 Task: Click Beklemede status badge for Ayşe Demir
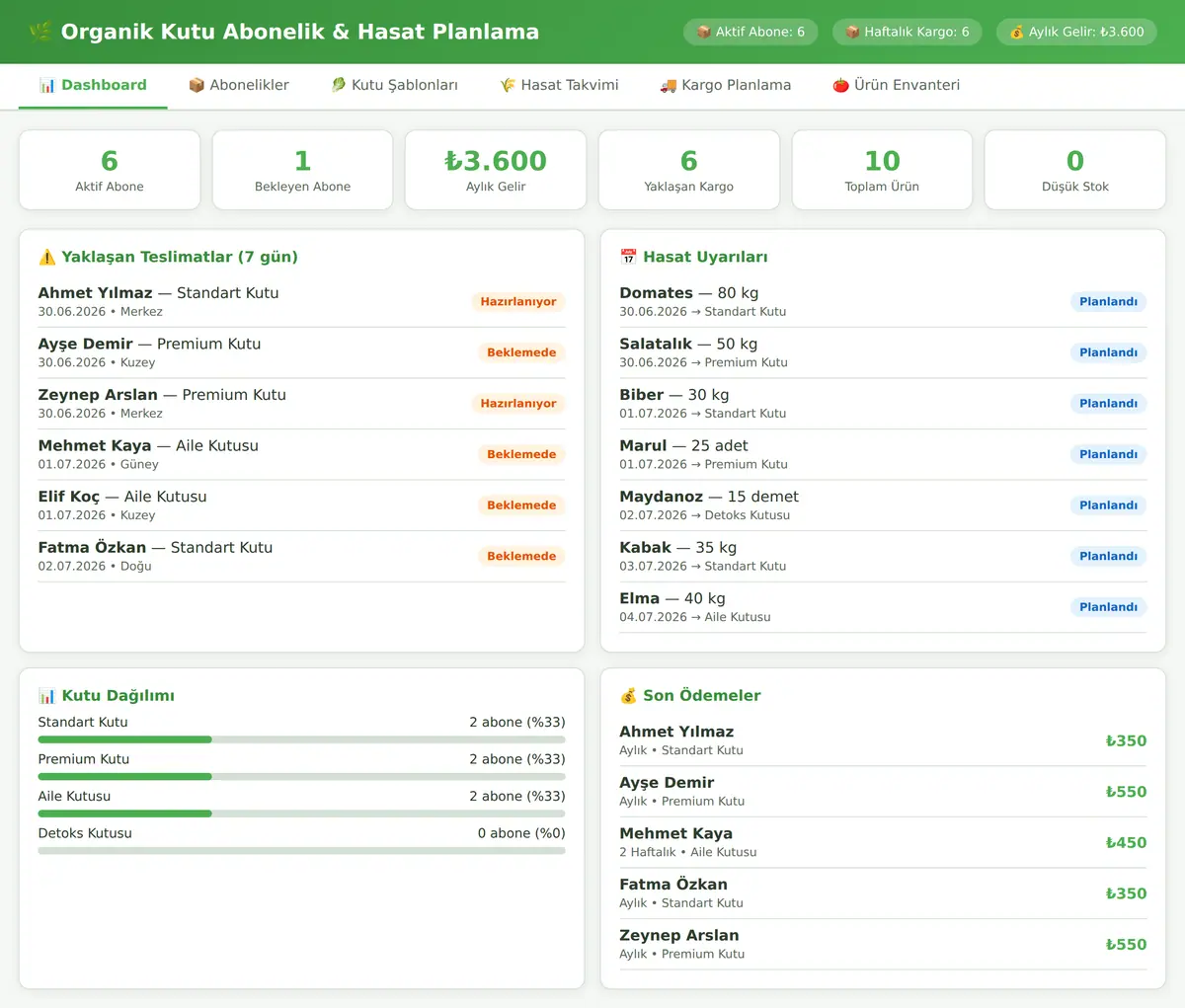(521, 352)
